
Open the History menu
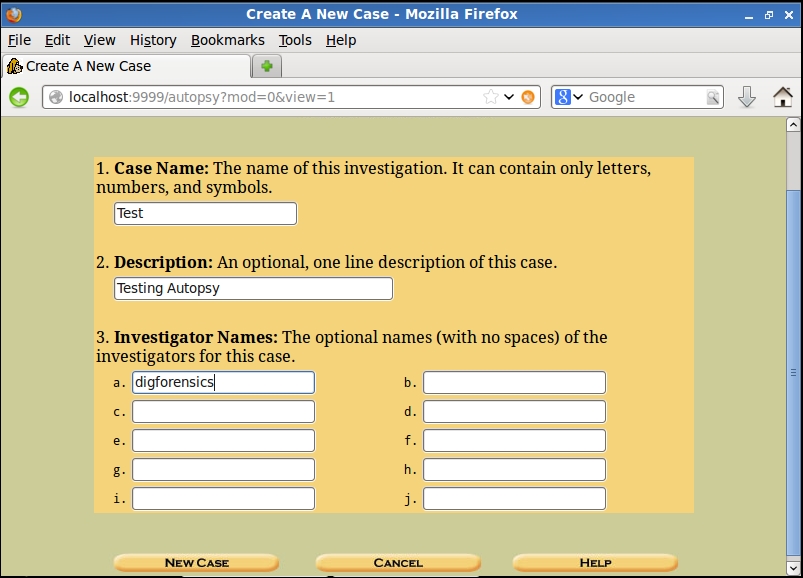coord(153,40)
